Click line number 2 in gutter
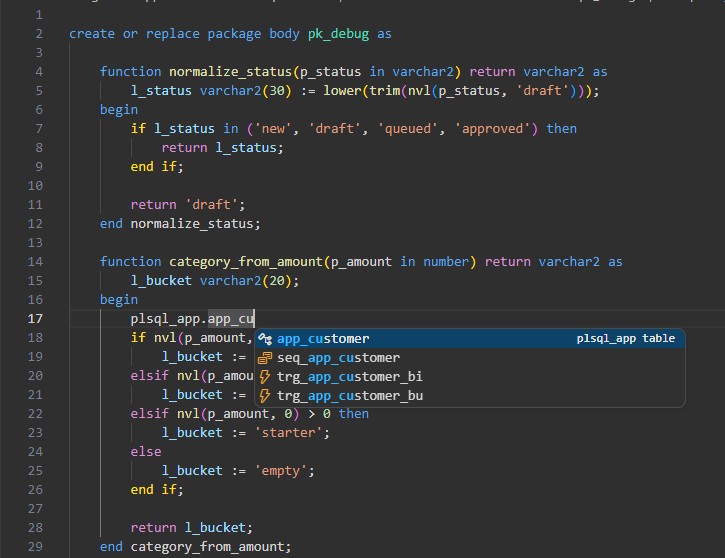 [x=39, y=34]
